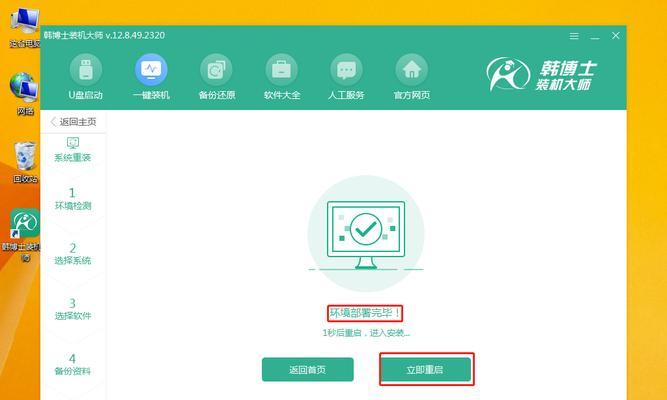Open the 人工服务 chat icon
This screenshot has width=667, height=400.
tap(346, 78)
